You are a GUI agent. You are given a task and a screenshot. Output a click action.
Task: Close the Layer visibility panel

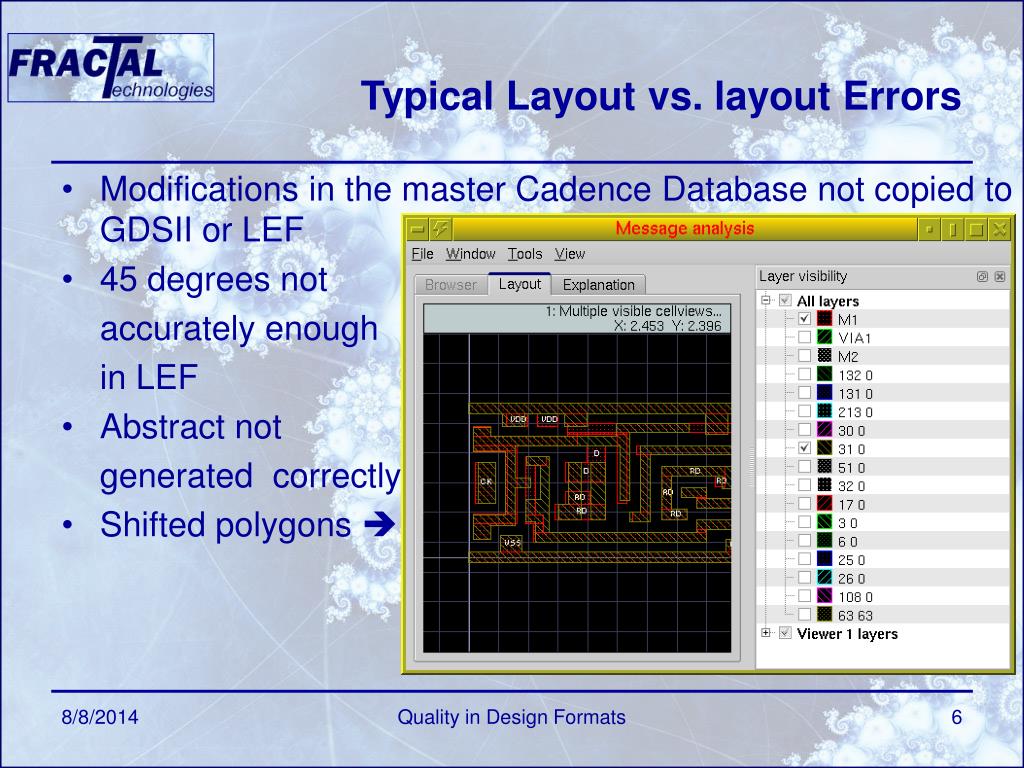click(x=1000, y=277)
